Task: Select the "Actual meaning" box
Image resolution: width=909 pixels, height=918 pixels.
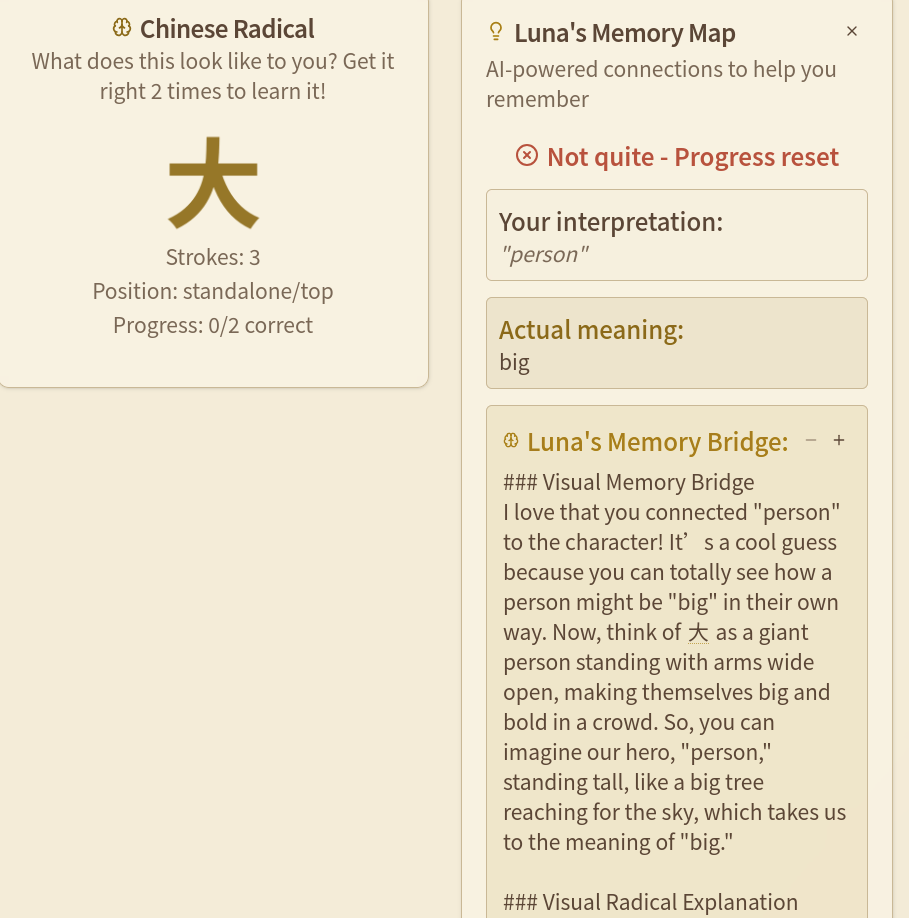Action: (676, 343)
